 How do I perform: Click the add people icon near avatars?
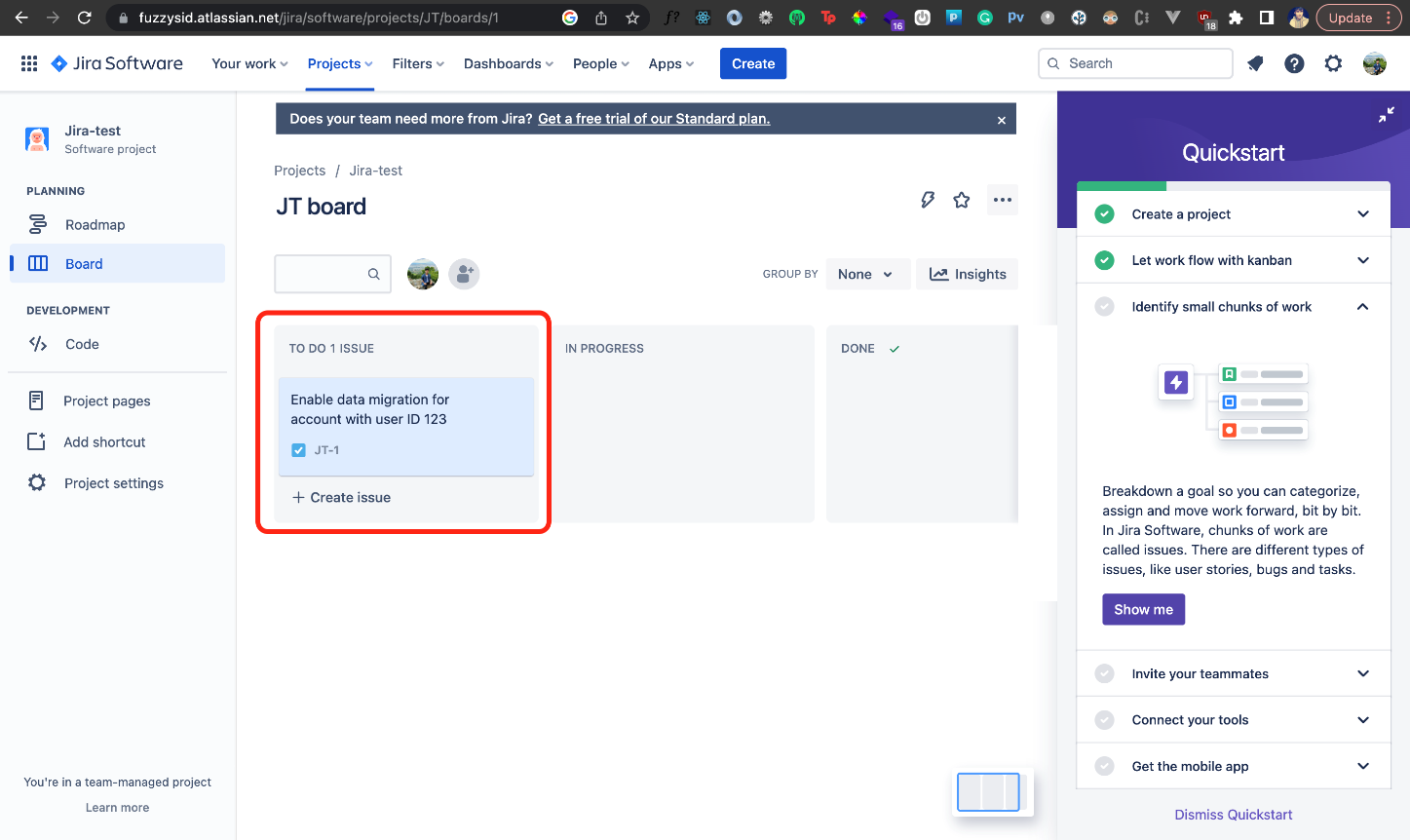(464, 274)
